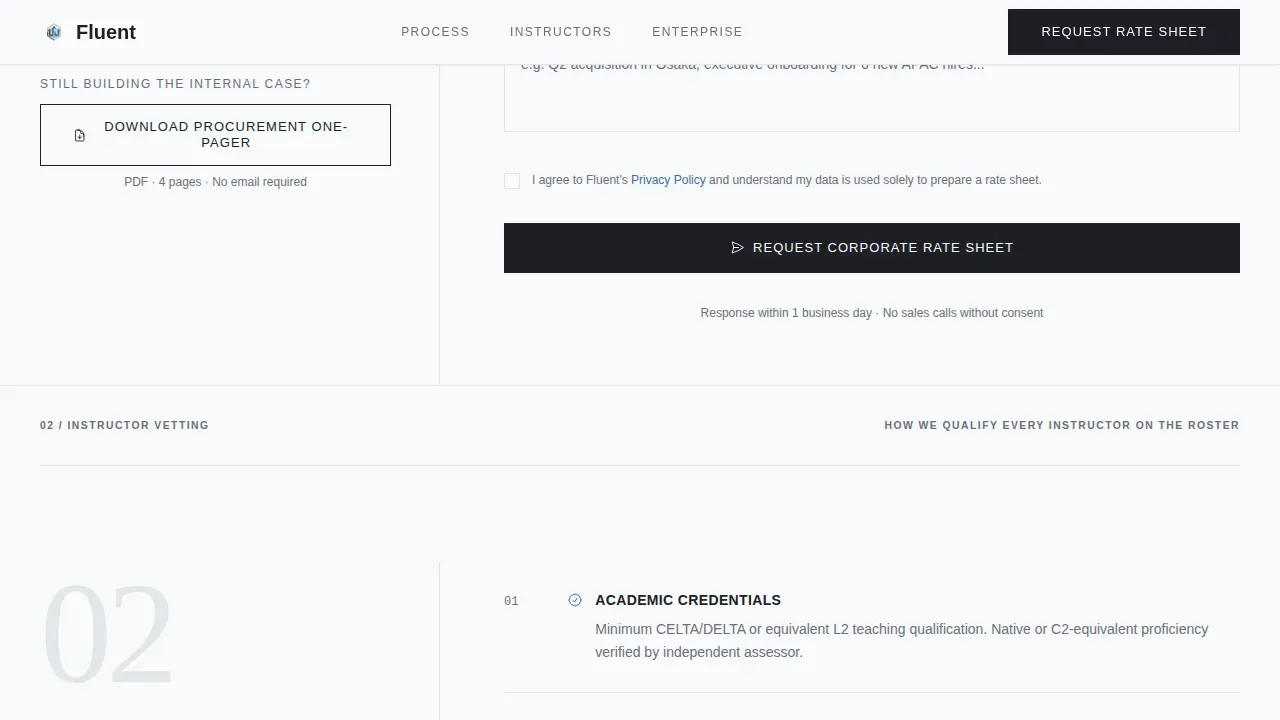
Task: Click "Still building the internal case?" text
Action: tap(175, 84)
